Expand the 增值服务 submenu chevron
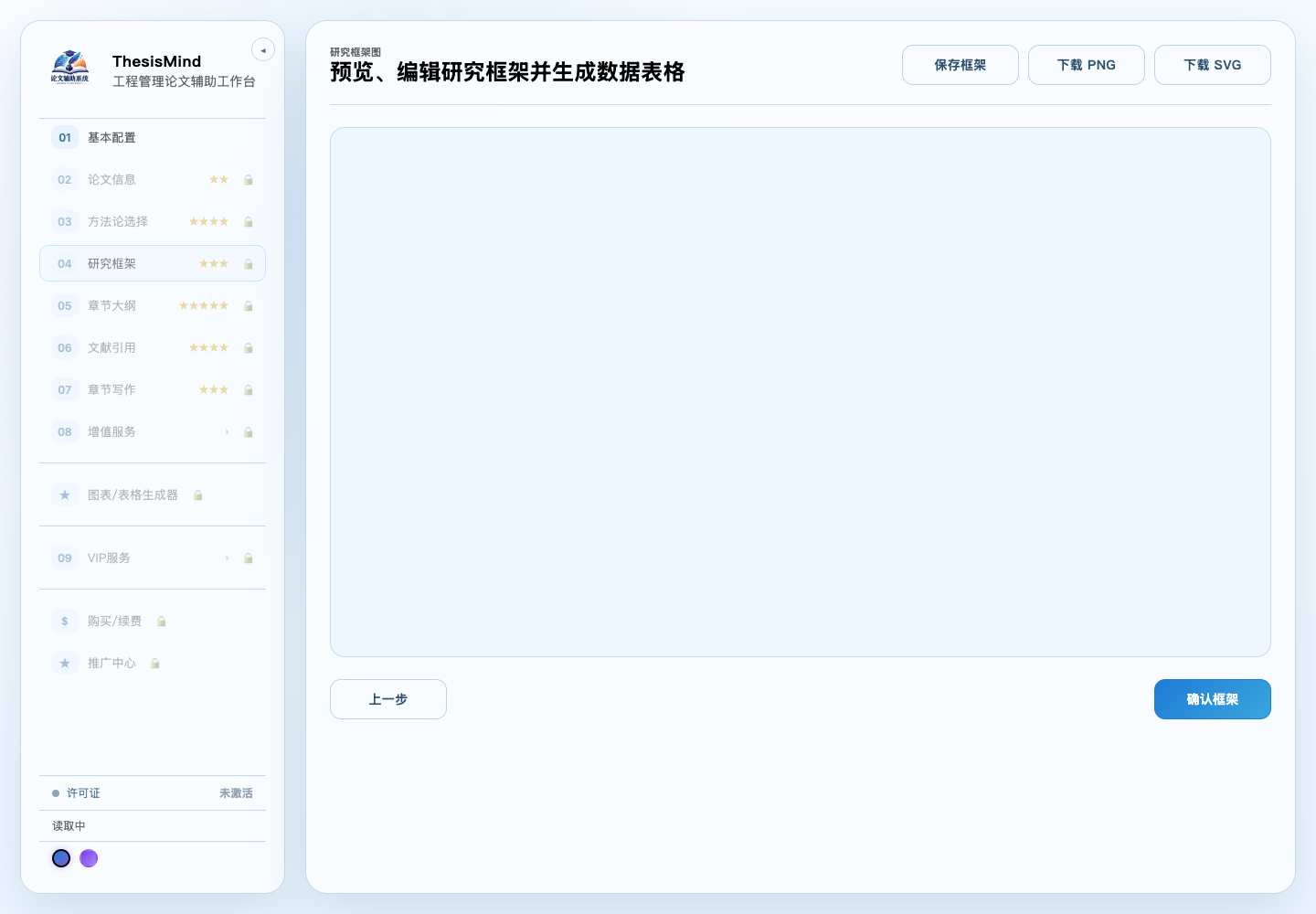The height and width of the screenshot is (914, 1316). pos(227,432)
